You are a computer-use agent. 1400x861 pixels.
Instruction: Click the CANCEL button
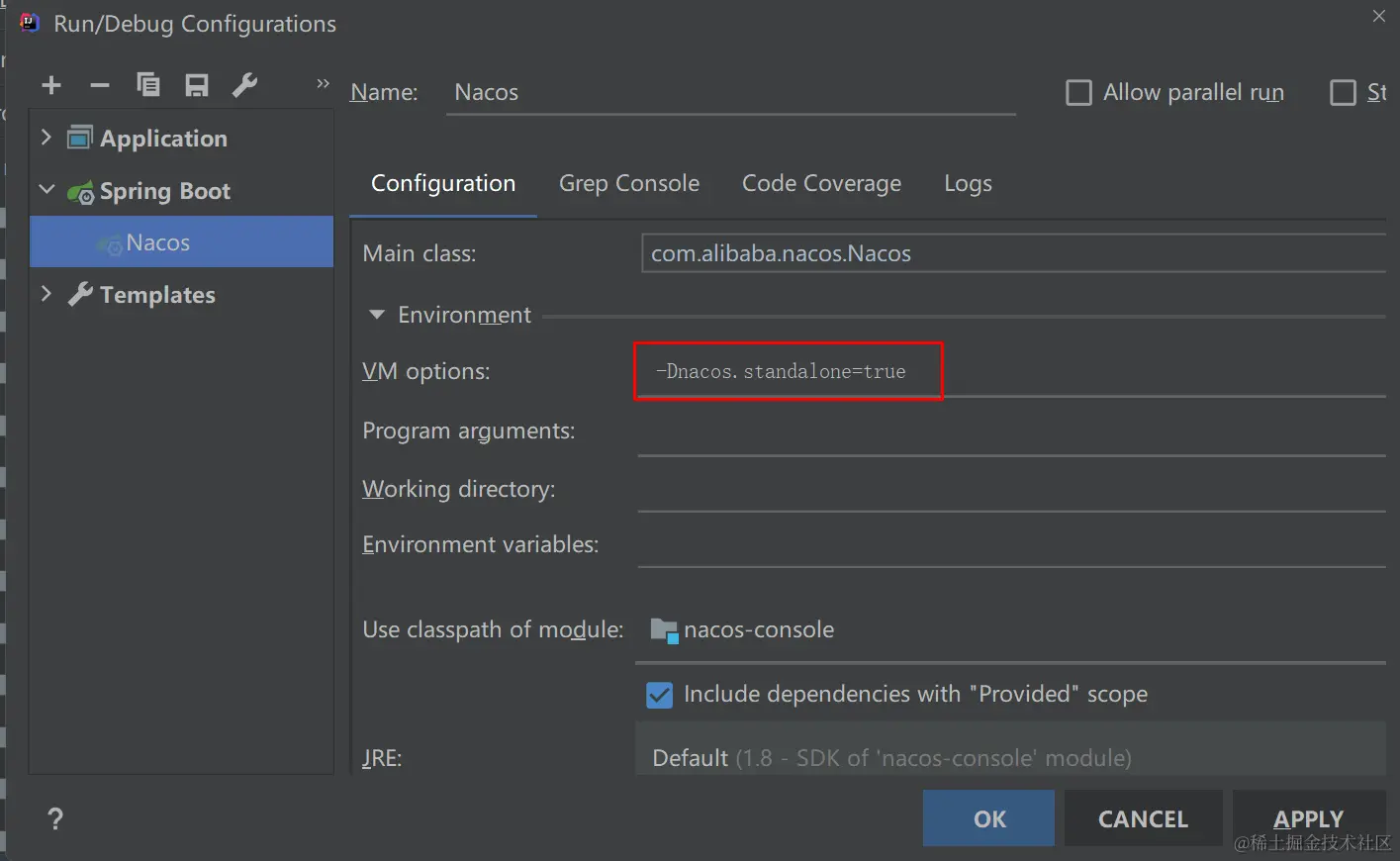1143,818
